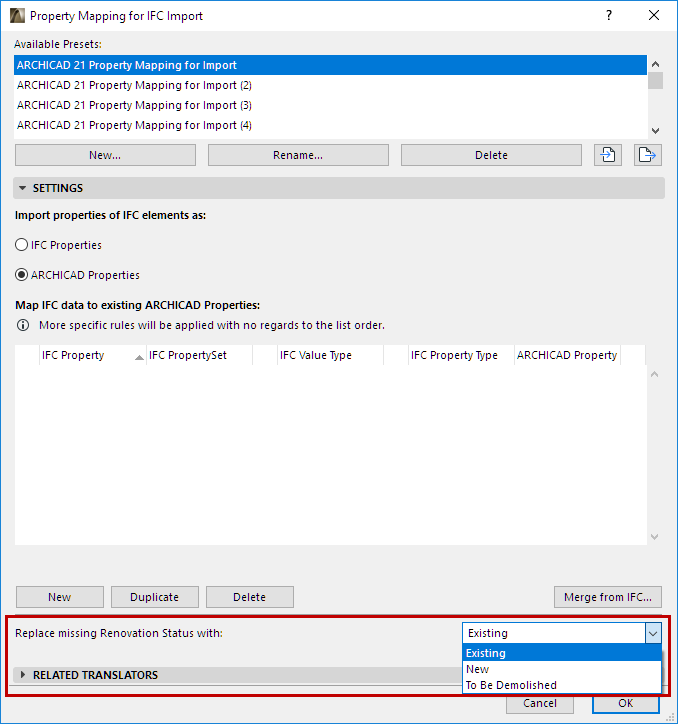Sort by IFC PropertySet column header
Screen dimensions: 678x724
click(200, 355)
